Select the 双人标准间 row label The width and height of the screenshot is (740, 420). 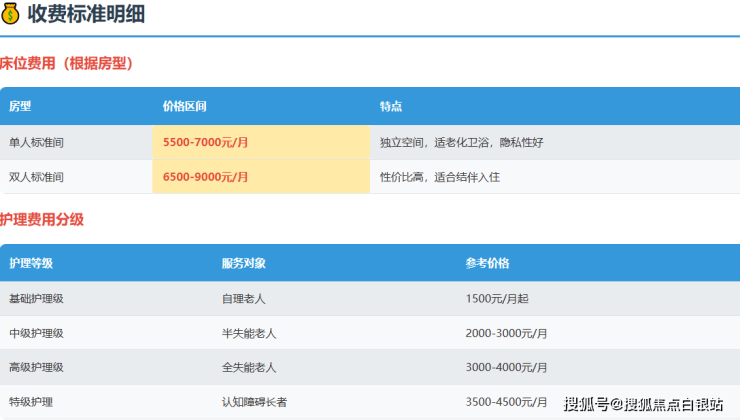click(37, 177)
